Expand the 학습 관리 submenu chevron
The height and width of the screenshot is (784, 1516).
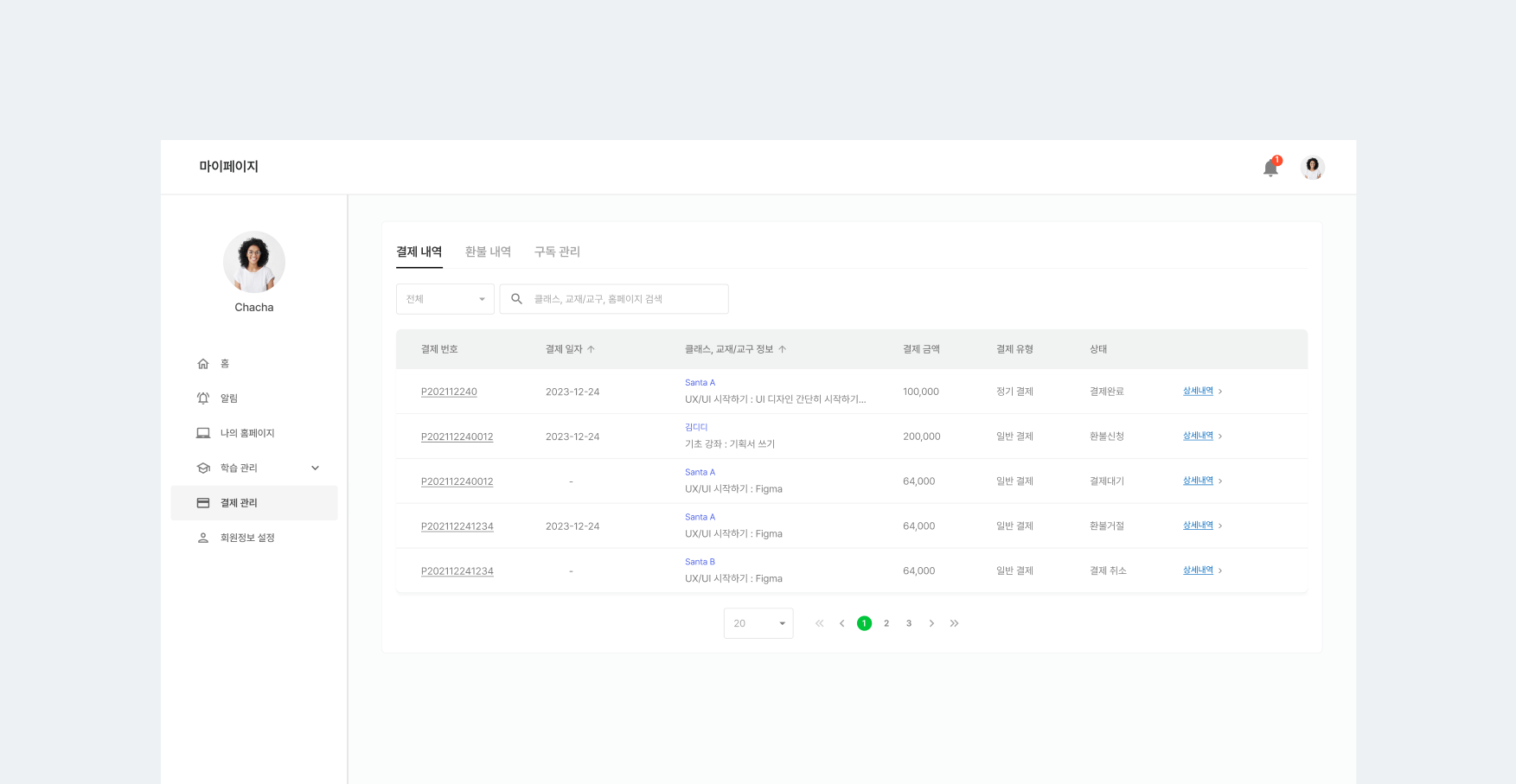(315, 468)
